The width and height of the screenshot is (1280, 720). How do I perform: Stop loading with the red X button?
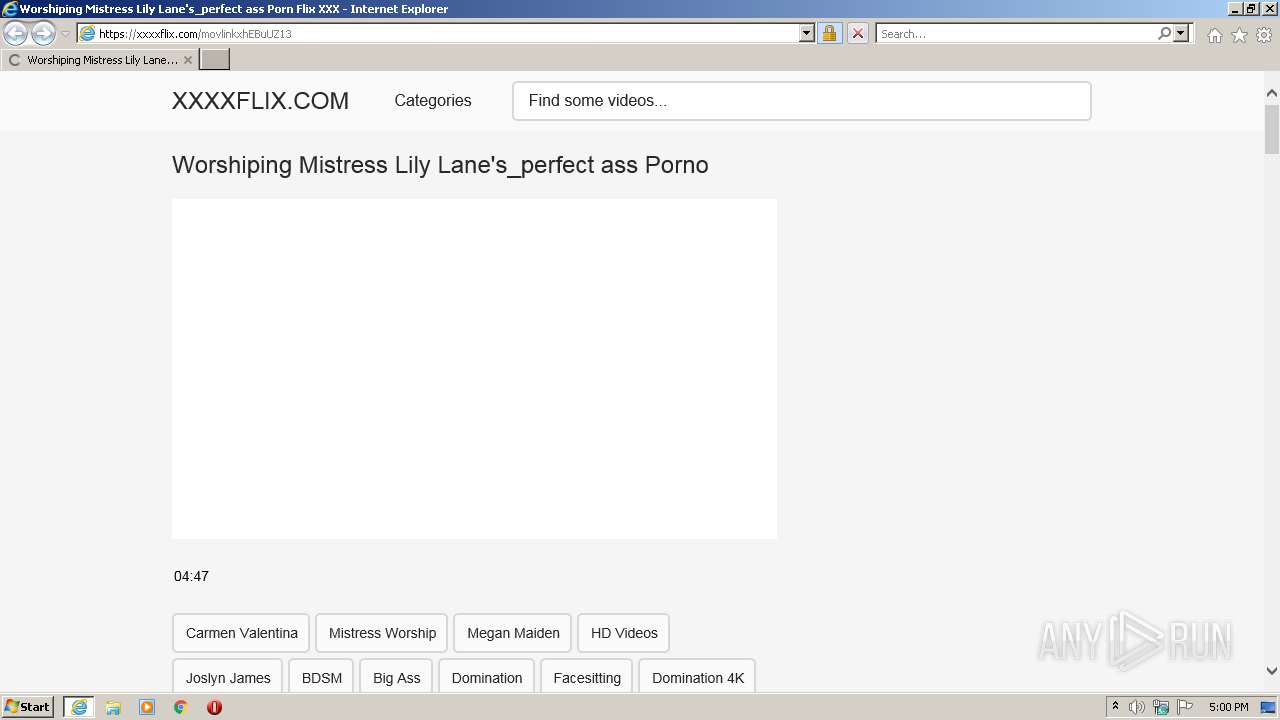point(857,33)
